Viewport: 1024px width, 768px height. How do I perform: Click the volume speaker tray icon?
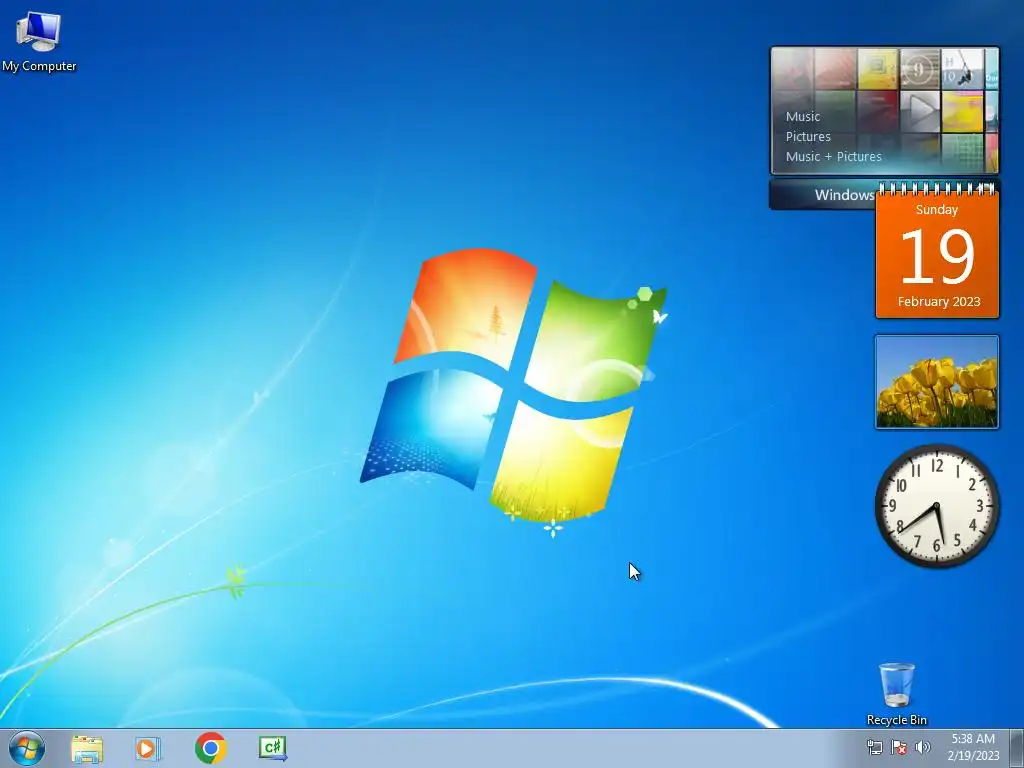click(923, 747)
